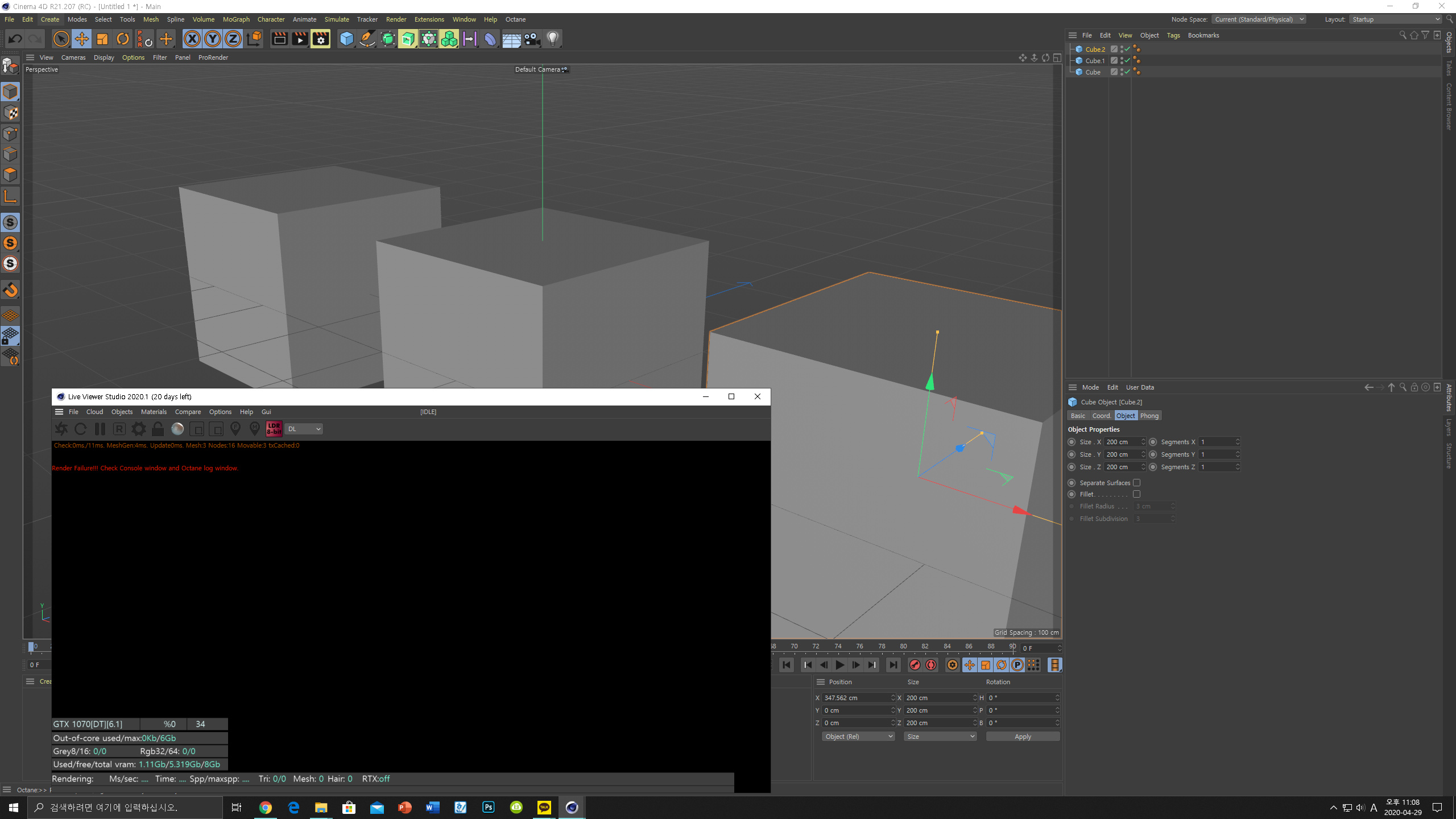The width and height of the screenshot is (1456, 819).
Task: Enable the Fillet checkbox on Cube2
Action: [x=1135, y=494]
